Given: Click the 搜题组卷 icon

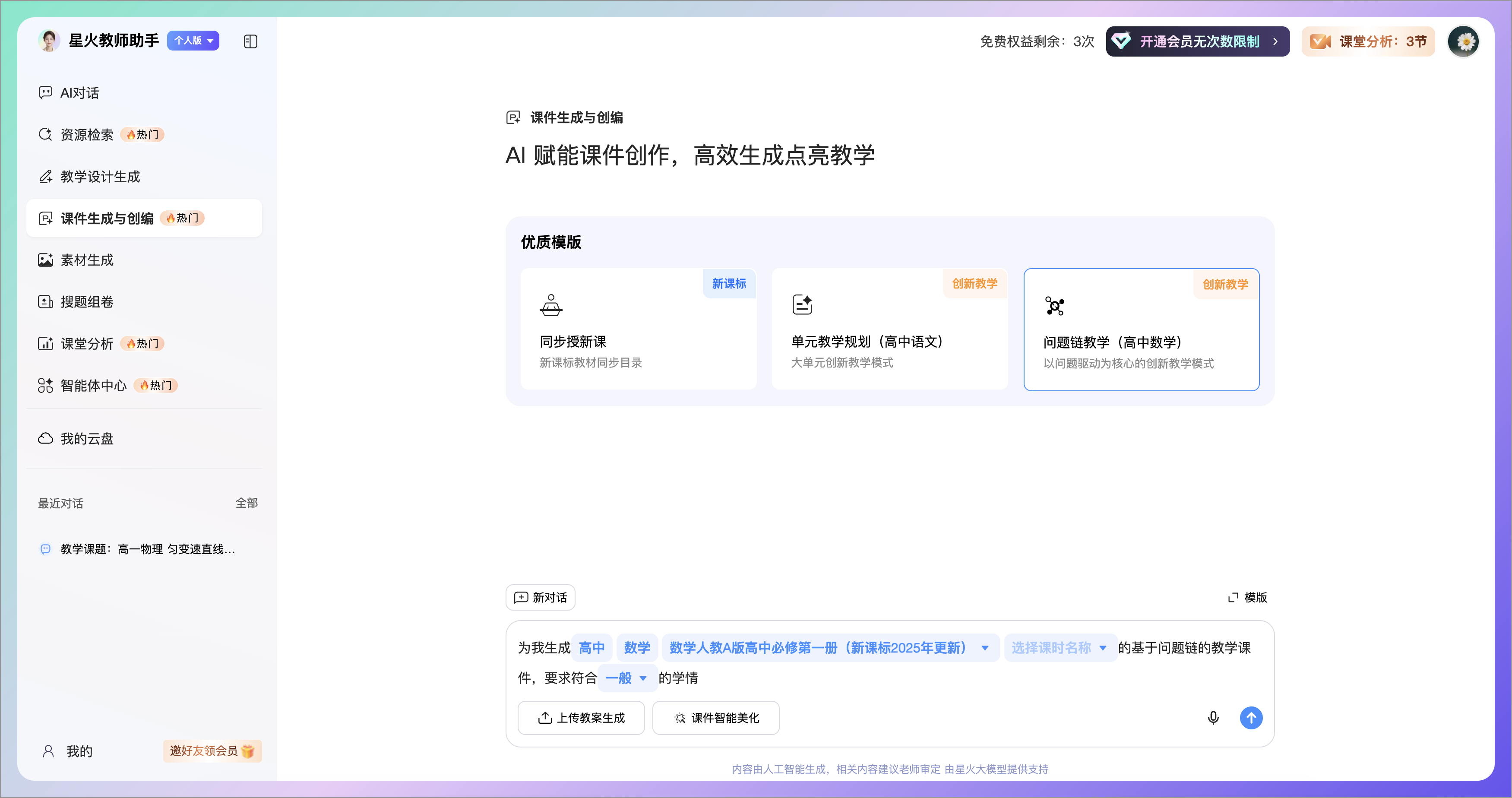Looking at the screenshot, I should point(45,302).
